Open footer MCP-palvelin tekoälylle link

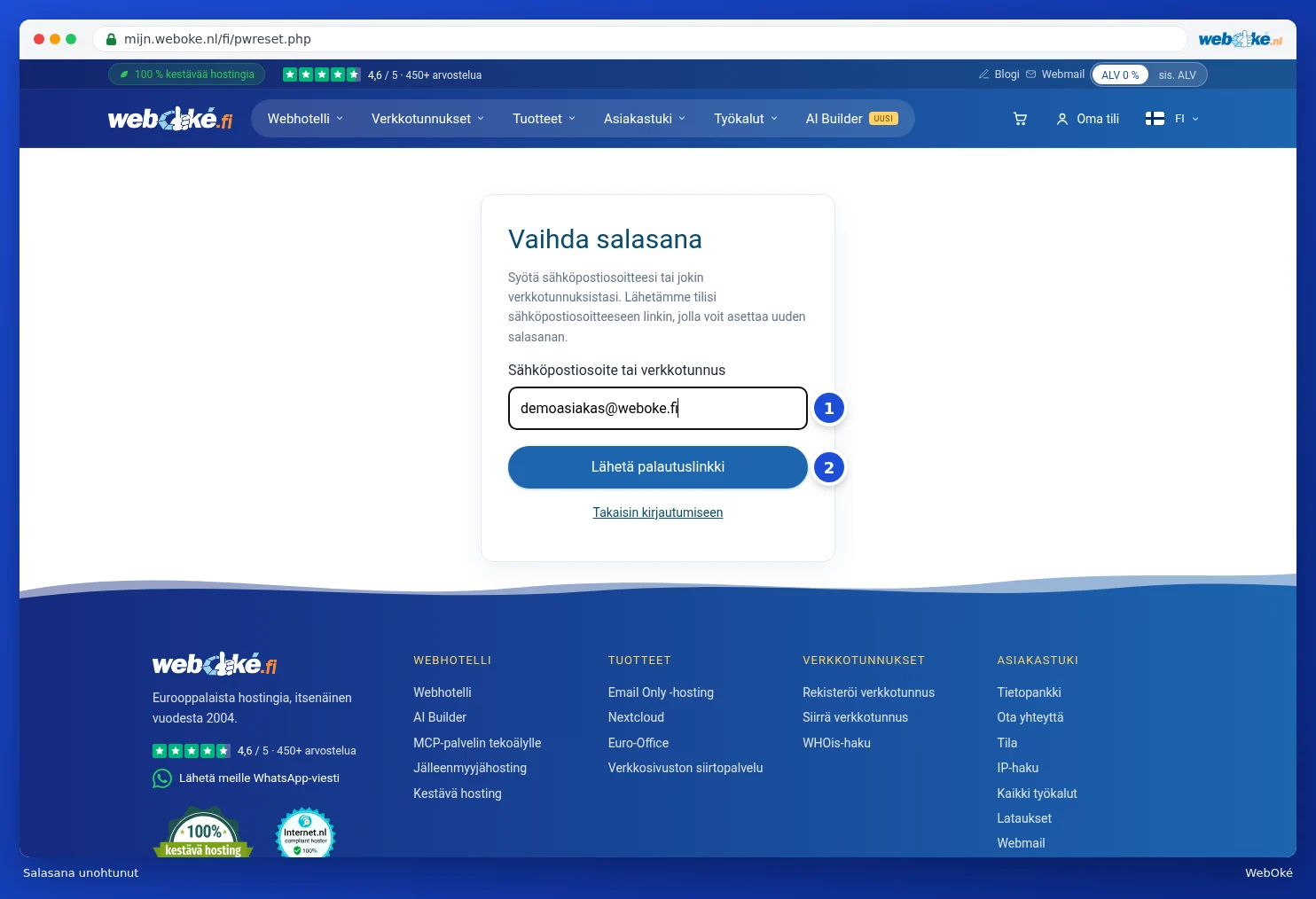tap(477, 743)
